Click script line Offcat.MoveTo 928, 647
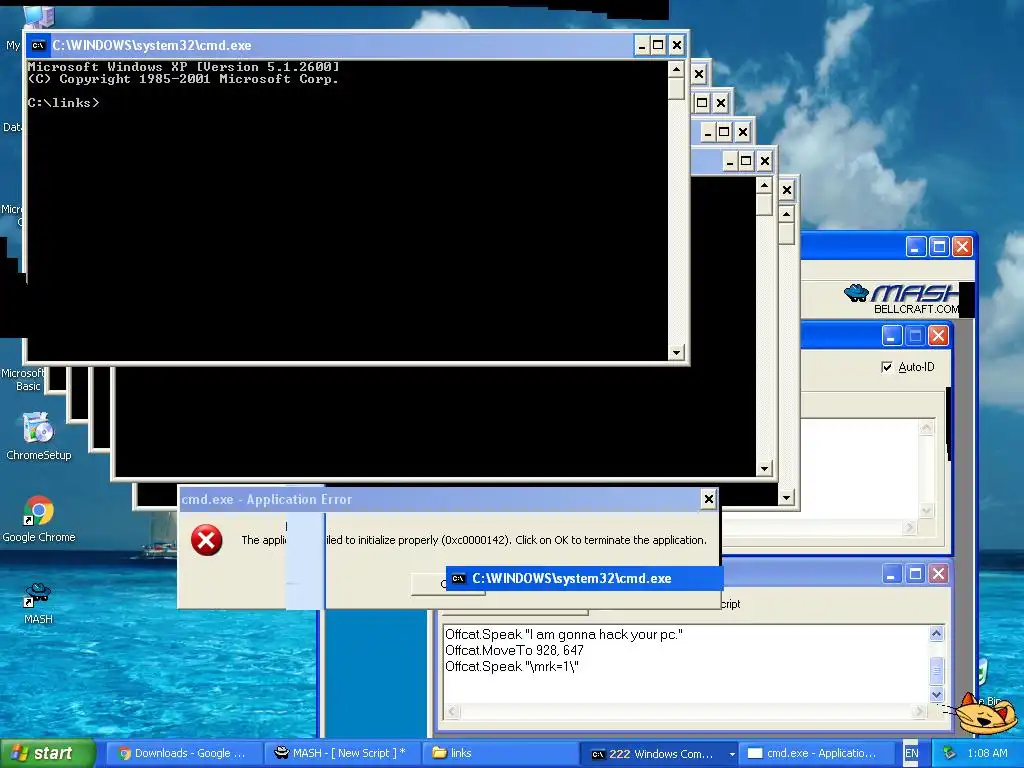This screenshot has height=768, width=1024. (514, 650)
